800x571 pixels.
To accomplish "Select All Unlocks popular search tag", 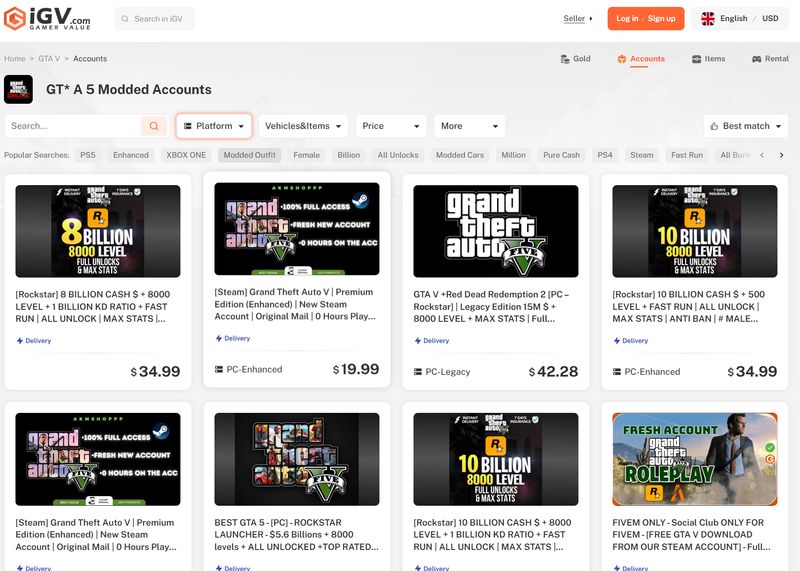I will [x=398, y=155].
